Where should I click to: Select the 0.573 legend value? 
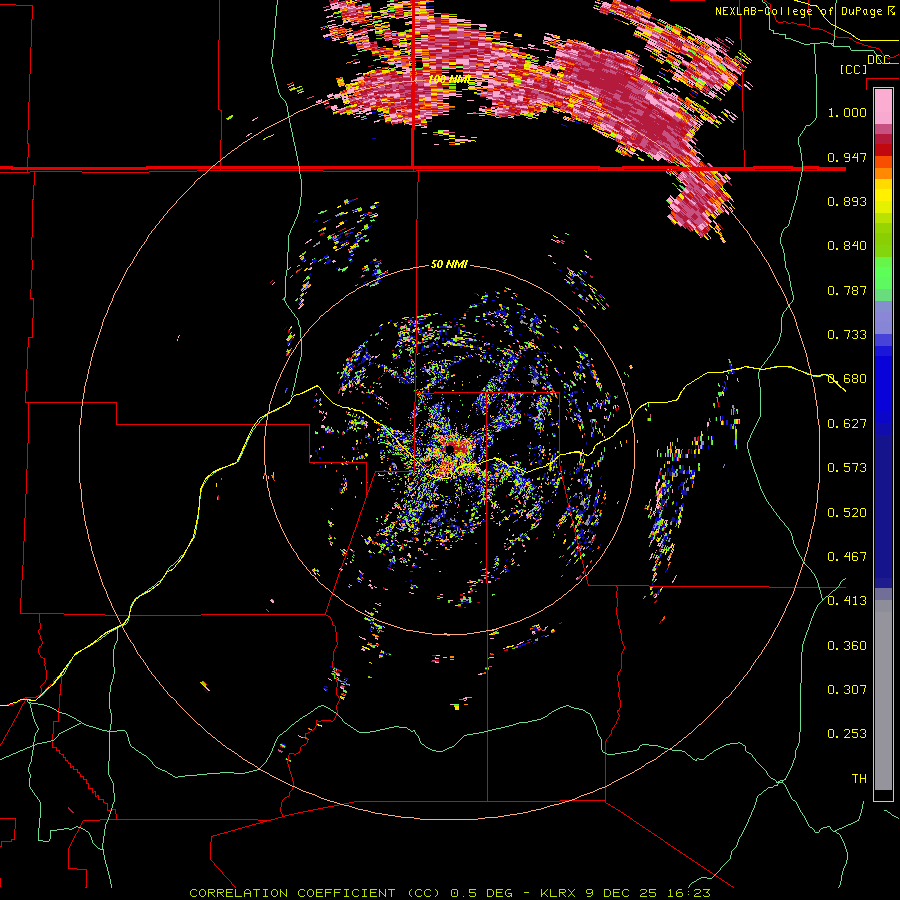[847, 468]
